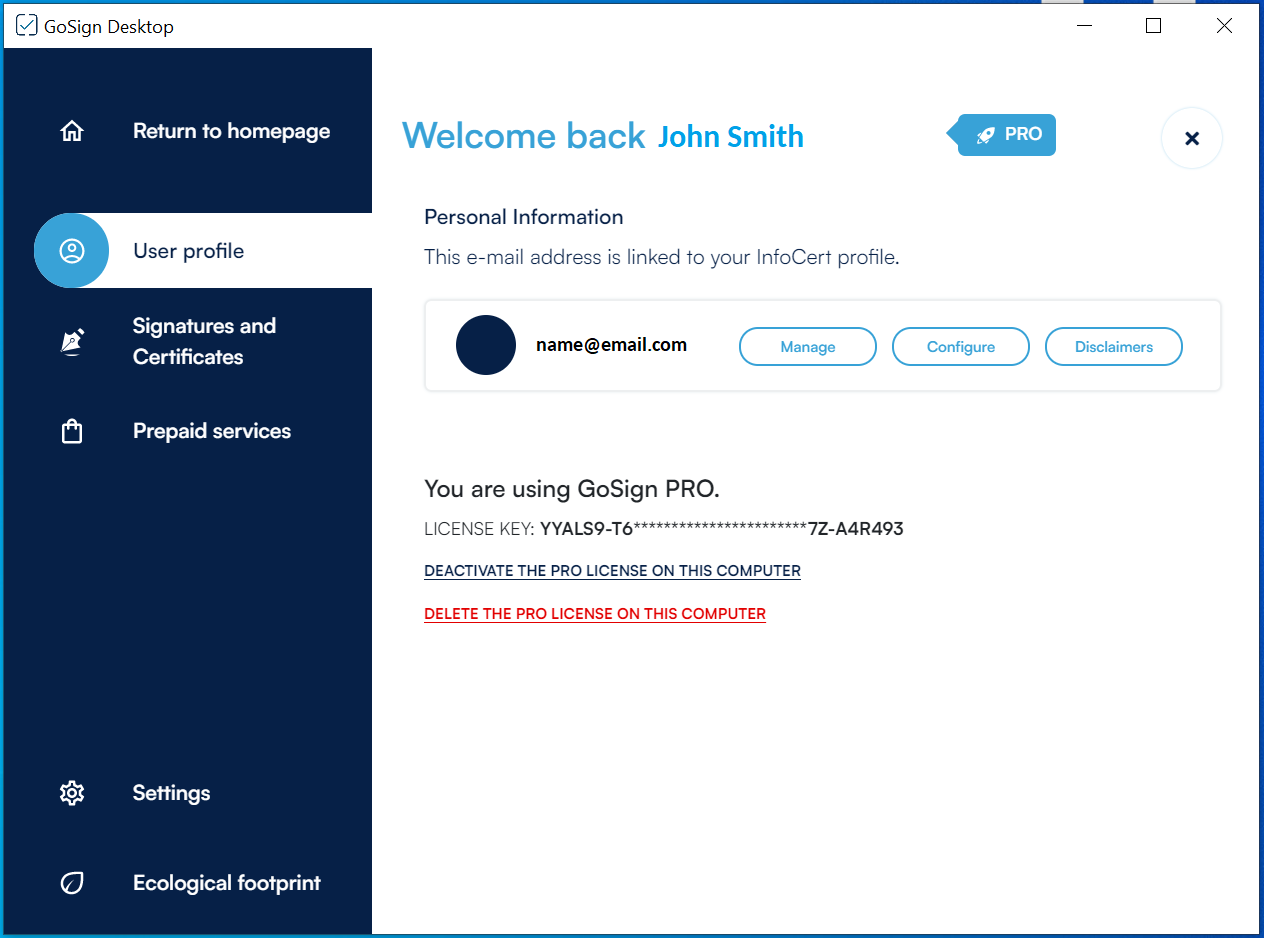
Task: Deactivate the PRO license on this computer
Action: point(612,571)
